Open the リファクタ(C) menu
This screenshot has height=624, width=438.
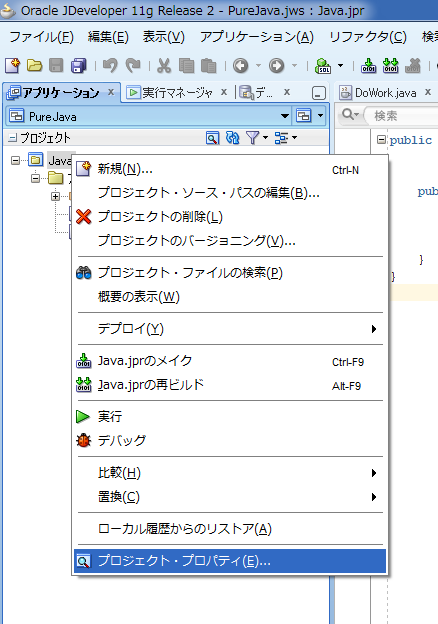368,37
